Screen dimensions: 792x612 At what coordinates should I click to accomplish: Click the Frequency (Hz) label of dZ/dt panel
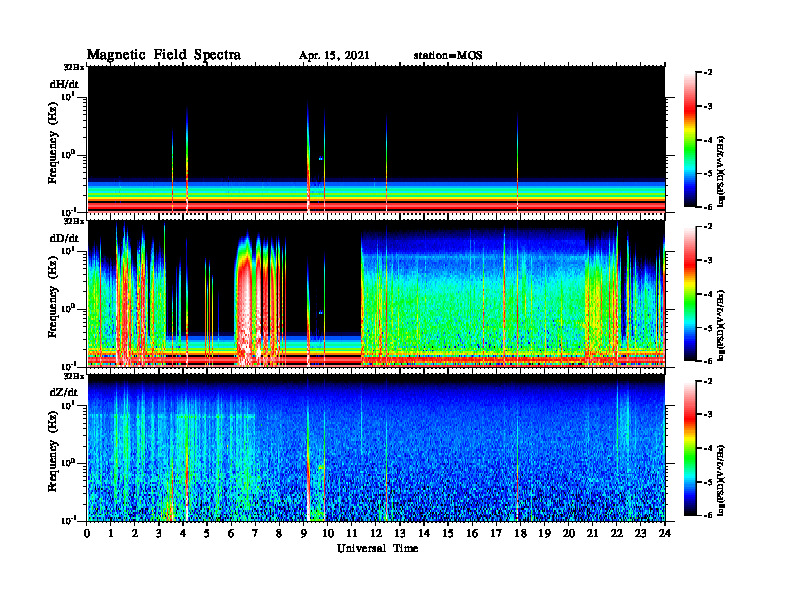[x=53, y=451]
